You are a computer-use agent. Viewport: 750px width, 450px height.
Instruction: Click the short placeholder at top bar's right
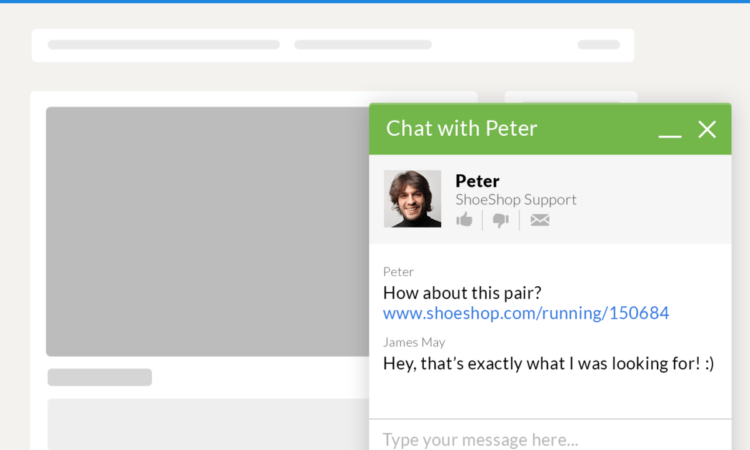pyautogui.click(x=599, y=45)
